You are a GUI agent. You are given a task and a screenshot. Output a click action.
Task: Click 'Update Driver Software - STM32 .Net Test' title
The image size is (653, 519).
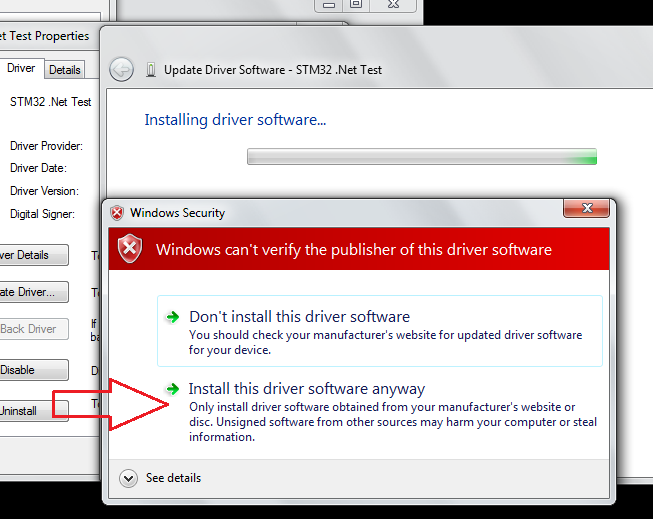point(273,70)
